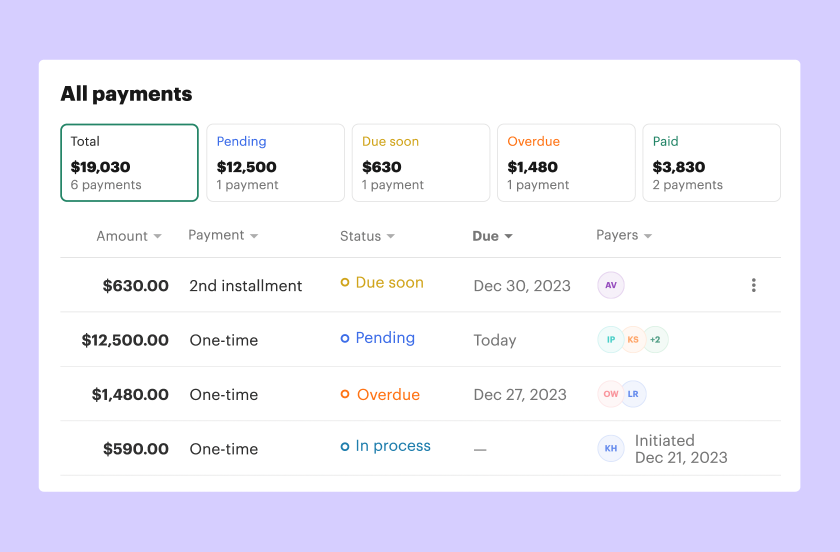
Task: Filter by the Pending summary card
Action: [275, 163]
